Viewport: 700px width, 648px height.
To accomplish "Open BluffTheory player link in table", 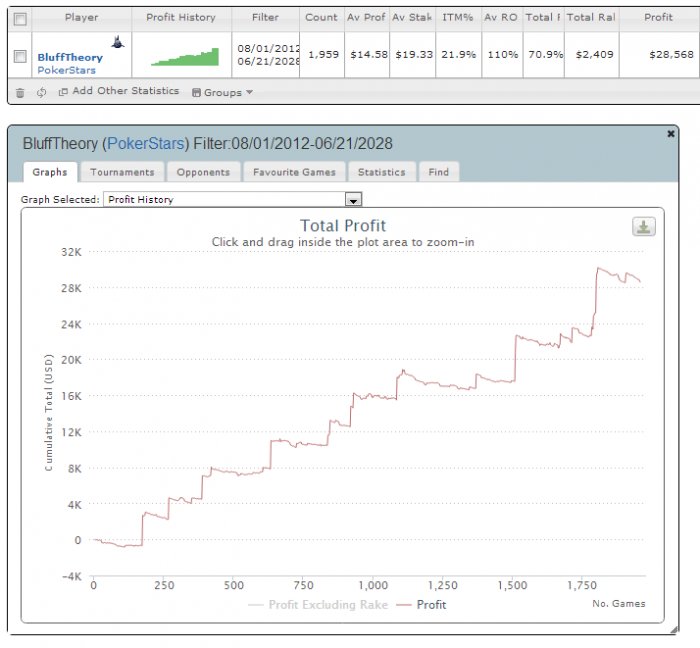I will [x=70, y=57].
